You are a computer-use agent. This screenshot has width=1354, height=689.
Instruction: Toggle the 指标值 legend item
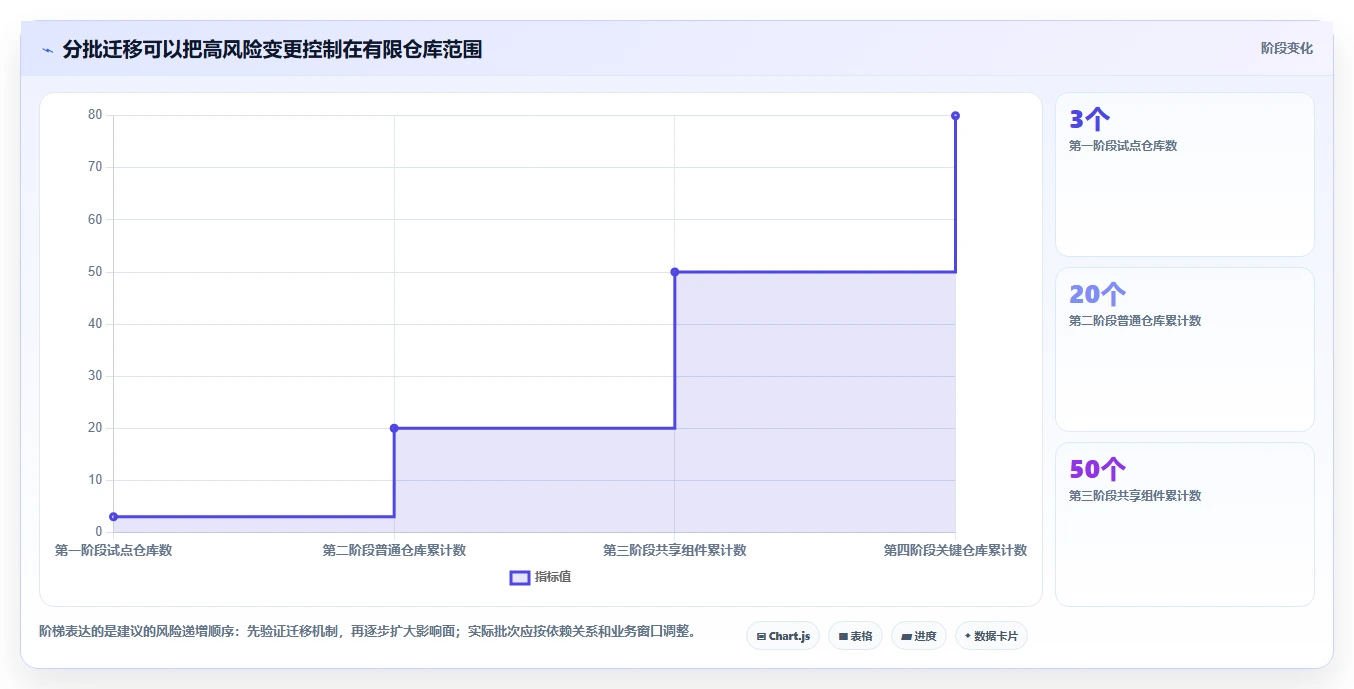(x=541, y=577)
